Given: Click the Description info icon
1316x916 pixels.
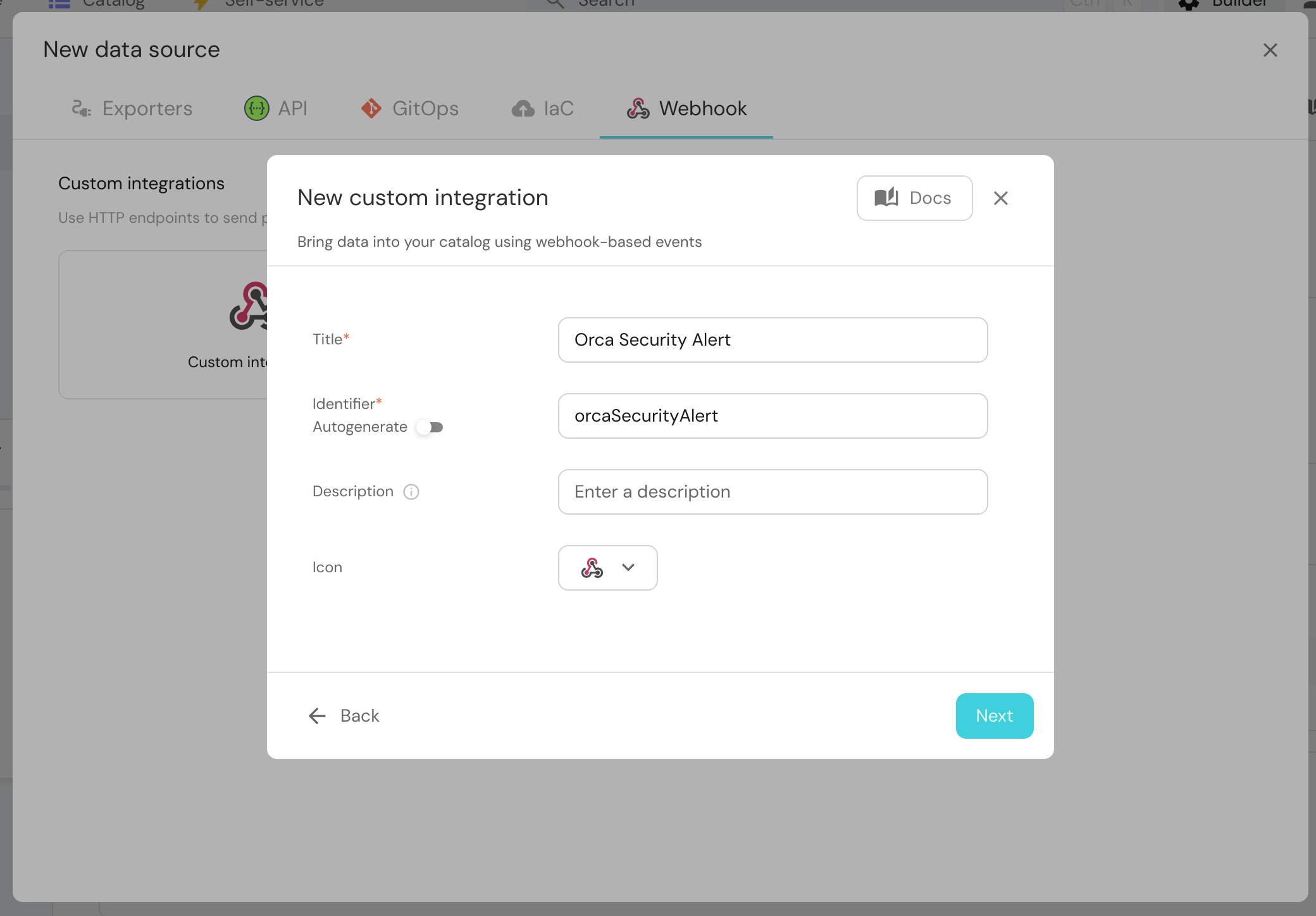Looking at the screenshot, I should 411,492.
